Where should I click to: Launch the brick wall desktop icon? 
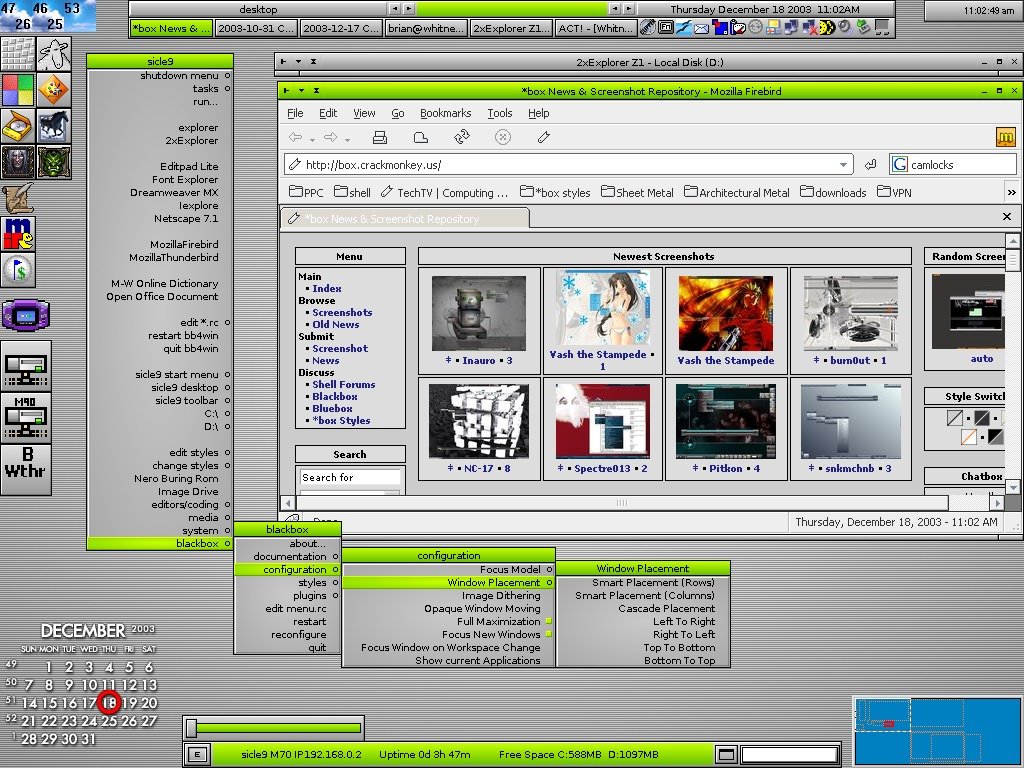pyautogui.click(x=18, y=54)
